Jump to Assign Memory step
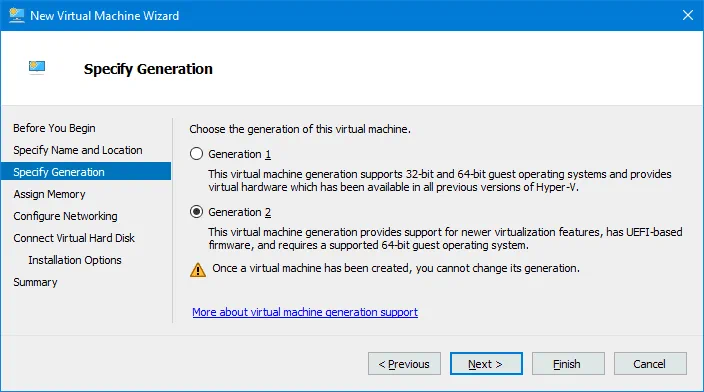Screen dimensions: 704x392 point(49,194)
